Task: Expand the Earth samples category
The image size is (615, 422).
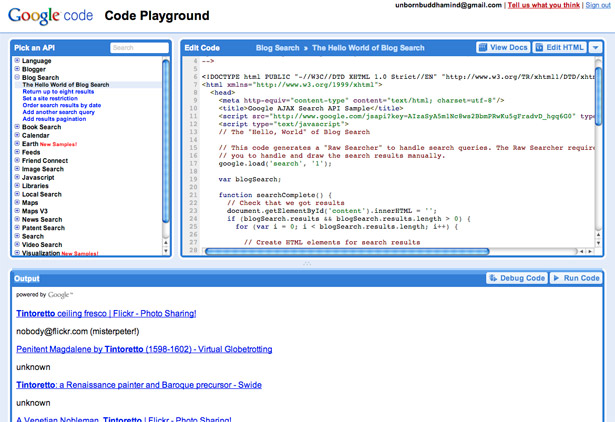Action: [17, 144]
